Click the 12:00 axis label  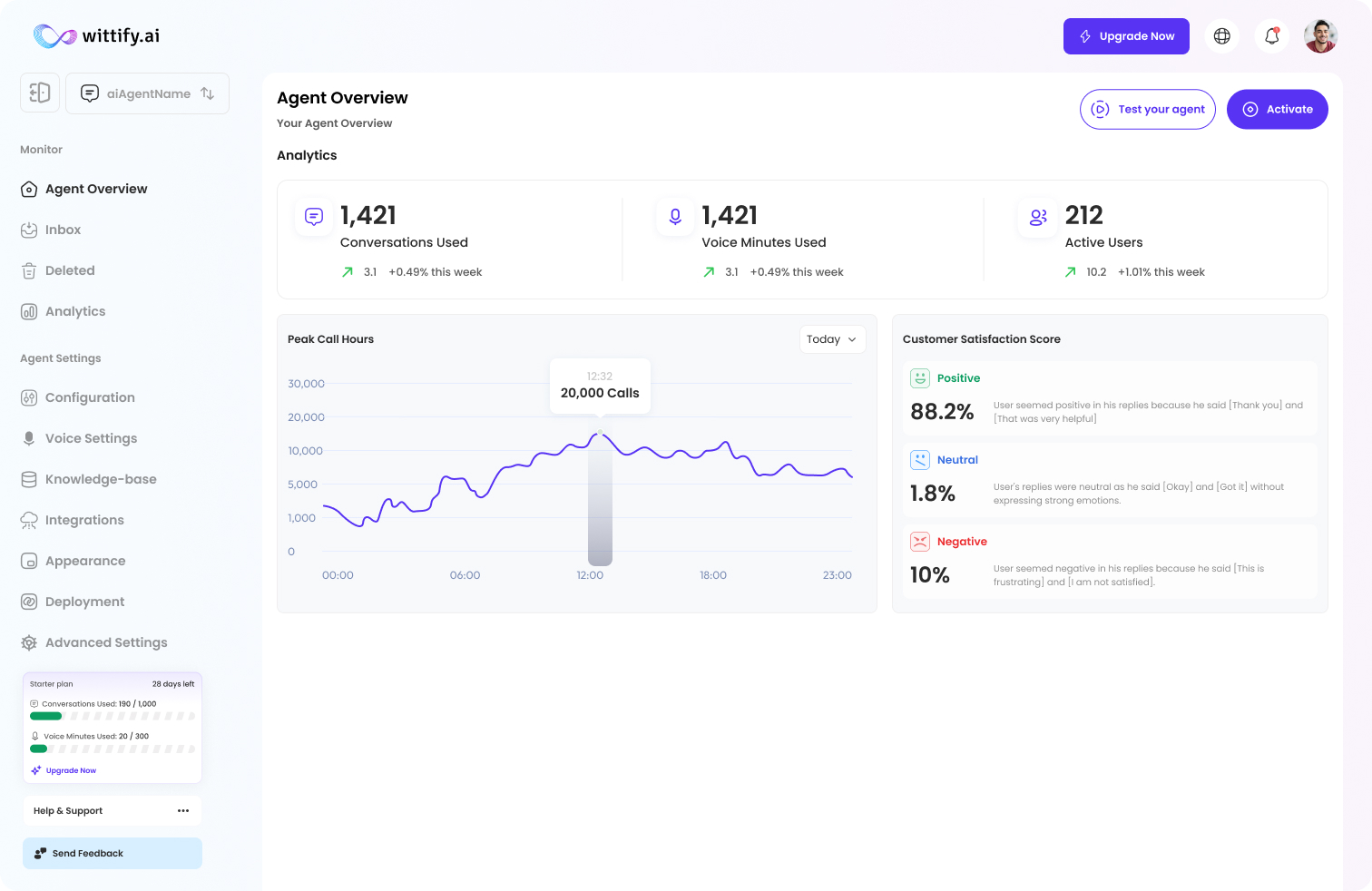tap(590, 575)
